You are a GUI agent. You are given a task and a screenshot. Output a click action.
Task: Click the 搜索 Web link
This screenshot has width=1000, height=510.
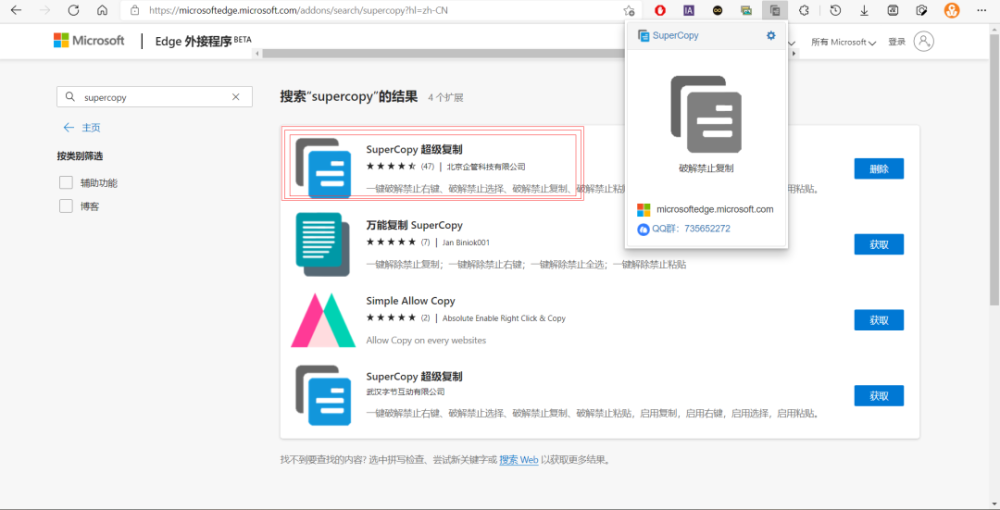(x=518, y=460)
